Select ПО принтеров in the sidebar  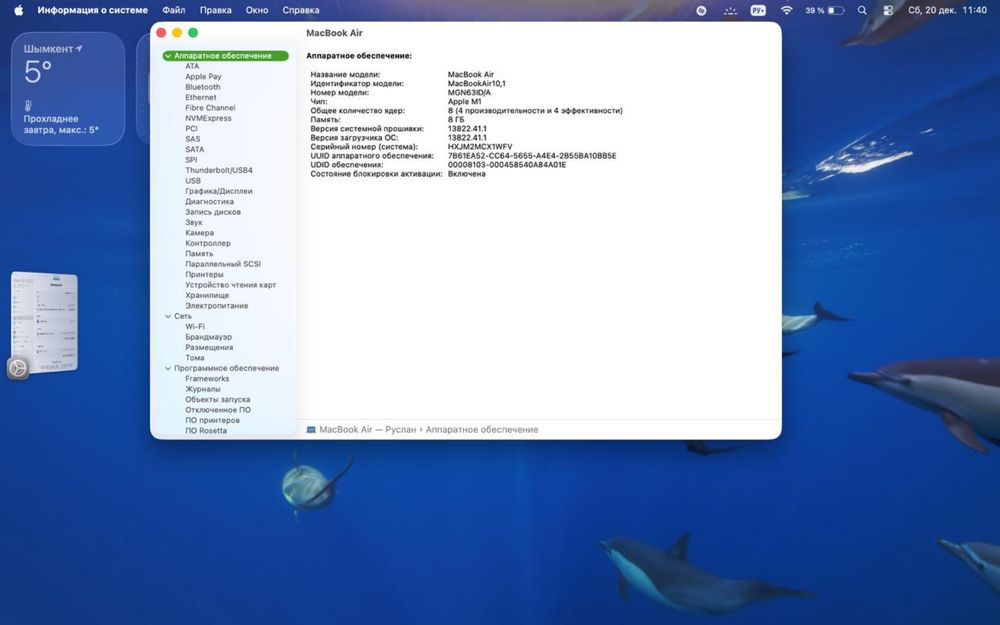212,420
